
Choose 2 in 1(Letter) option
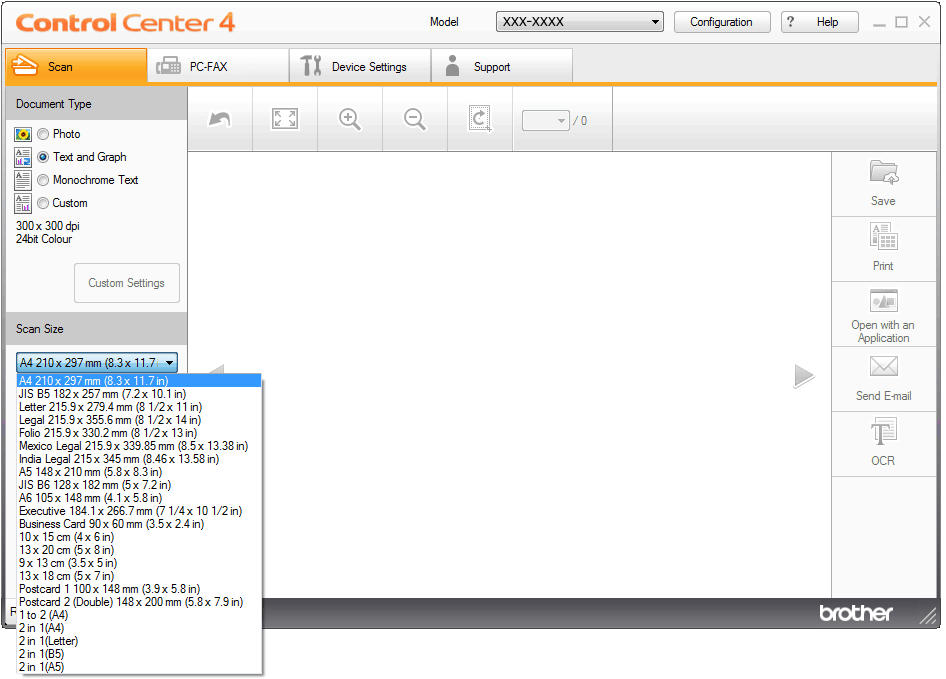click(x=139, y=641)
